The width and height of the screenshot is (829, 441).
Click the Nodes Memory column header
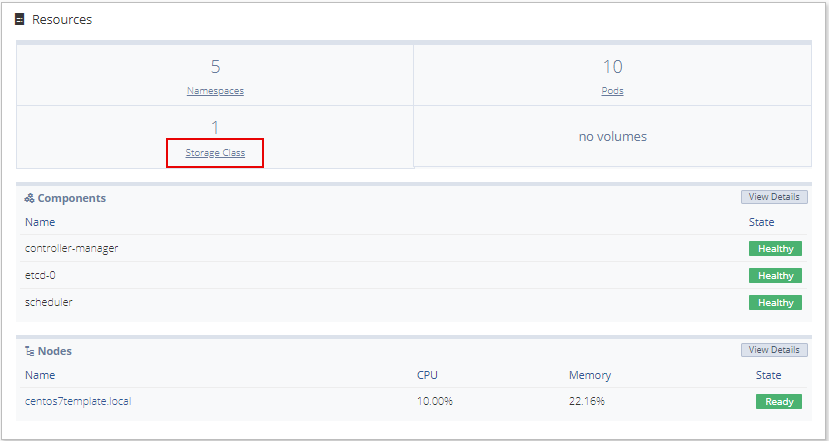point(589,375)
